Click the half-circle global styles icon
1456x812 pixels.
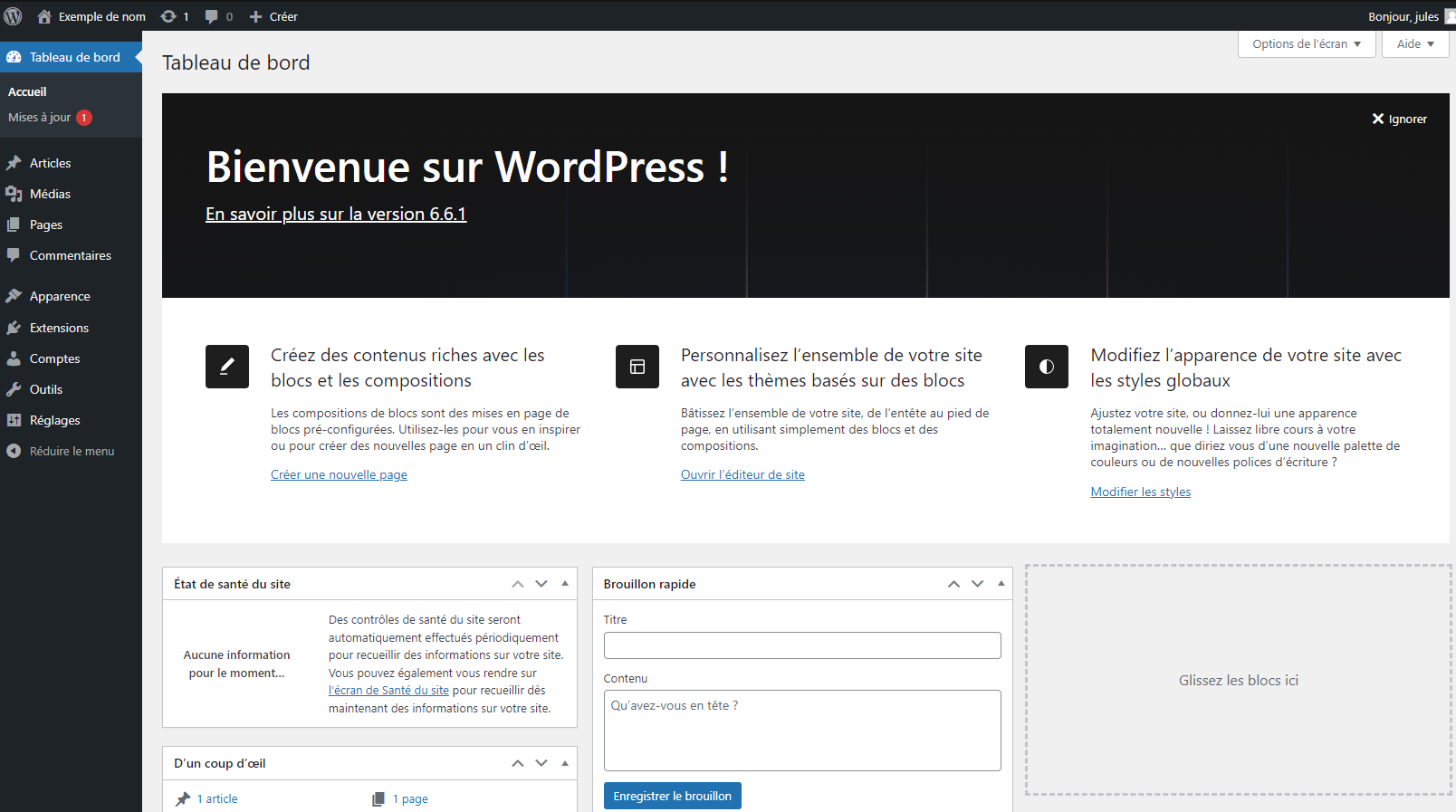1047,367
